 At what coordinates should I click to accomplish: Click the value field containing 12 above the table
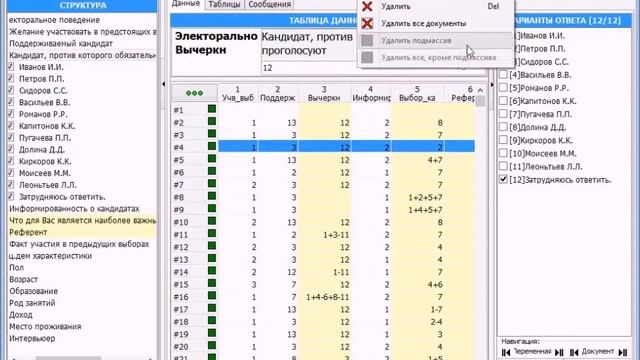click(x=363, y=68)
